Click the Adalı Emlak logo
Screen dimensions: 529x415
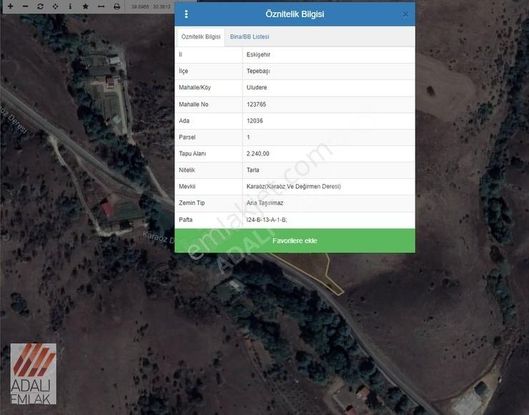[33, 374]
